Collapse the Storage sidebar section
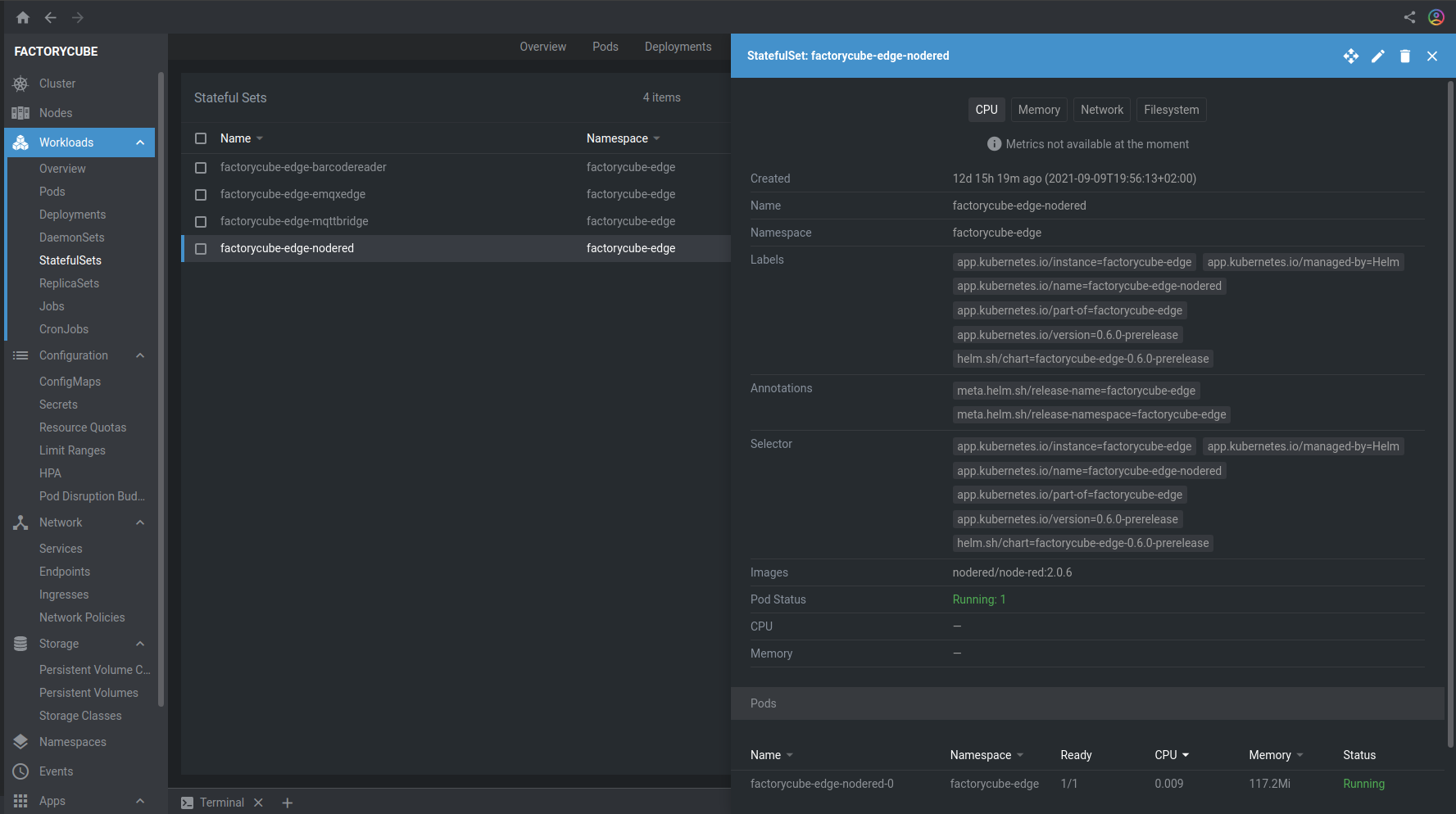The image size is (1456, 814). pos(140,644)
